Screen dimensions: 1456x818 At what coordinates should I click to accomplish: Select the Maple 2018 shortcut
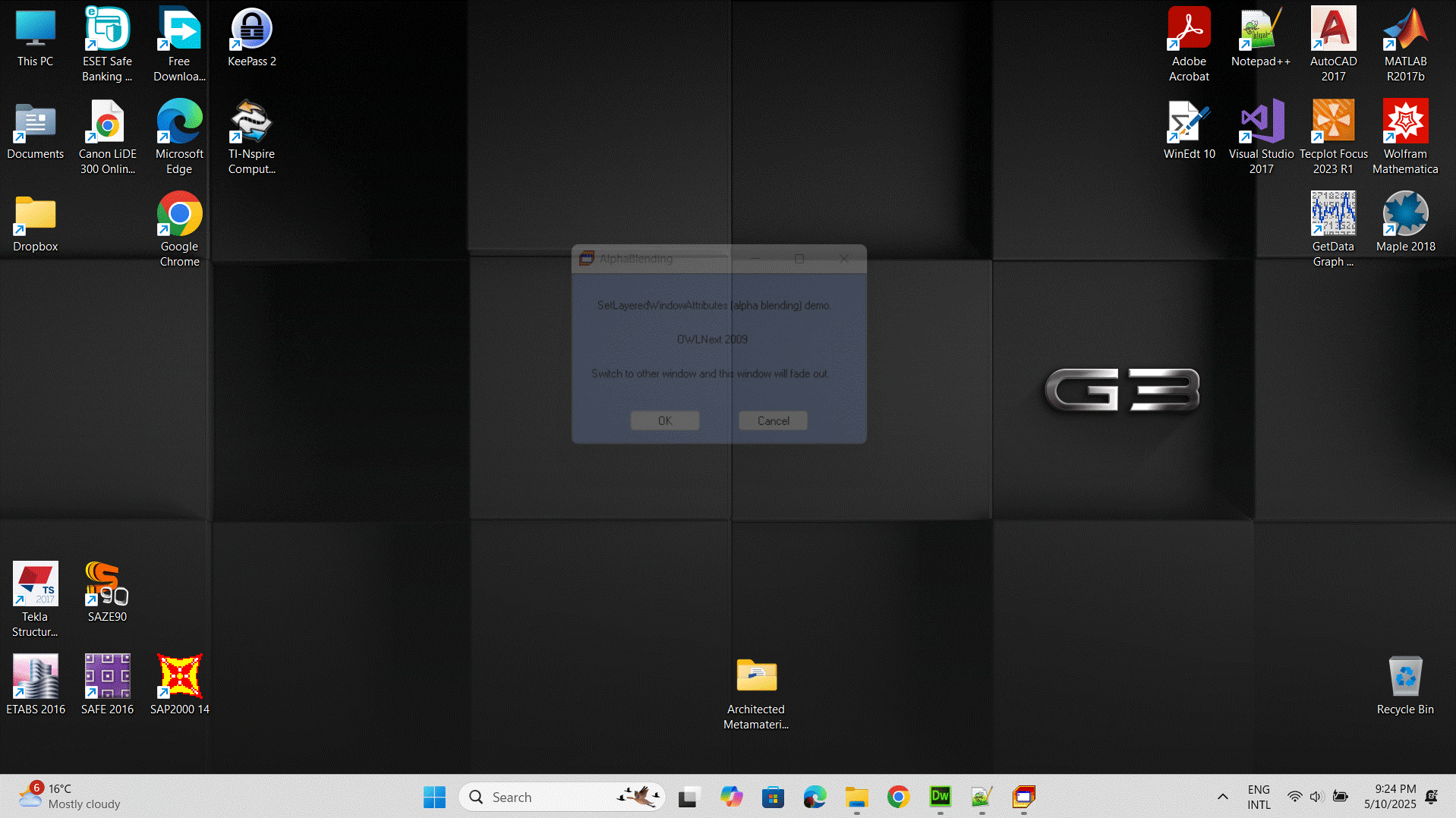[x=1404, y=222]
